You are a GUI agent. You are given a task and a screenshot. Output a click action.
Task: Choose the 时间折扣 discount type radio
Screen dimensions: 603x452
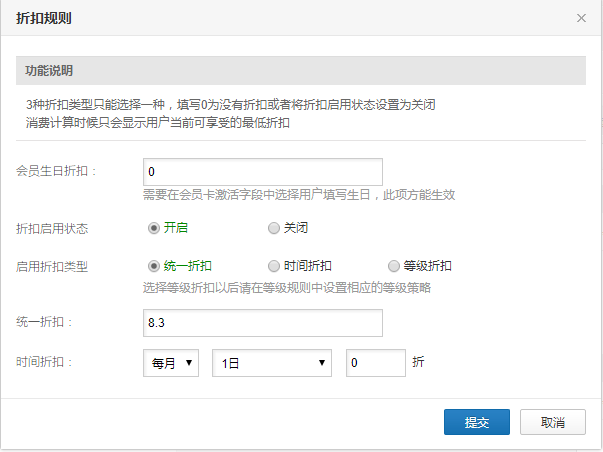(x=273, y=266)
